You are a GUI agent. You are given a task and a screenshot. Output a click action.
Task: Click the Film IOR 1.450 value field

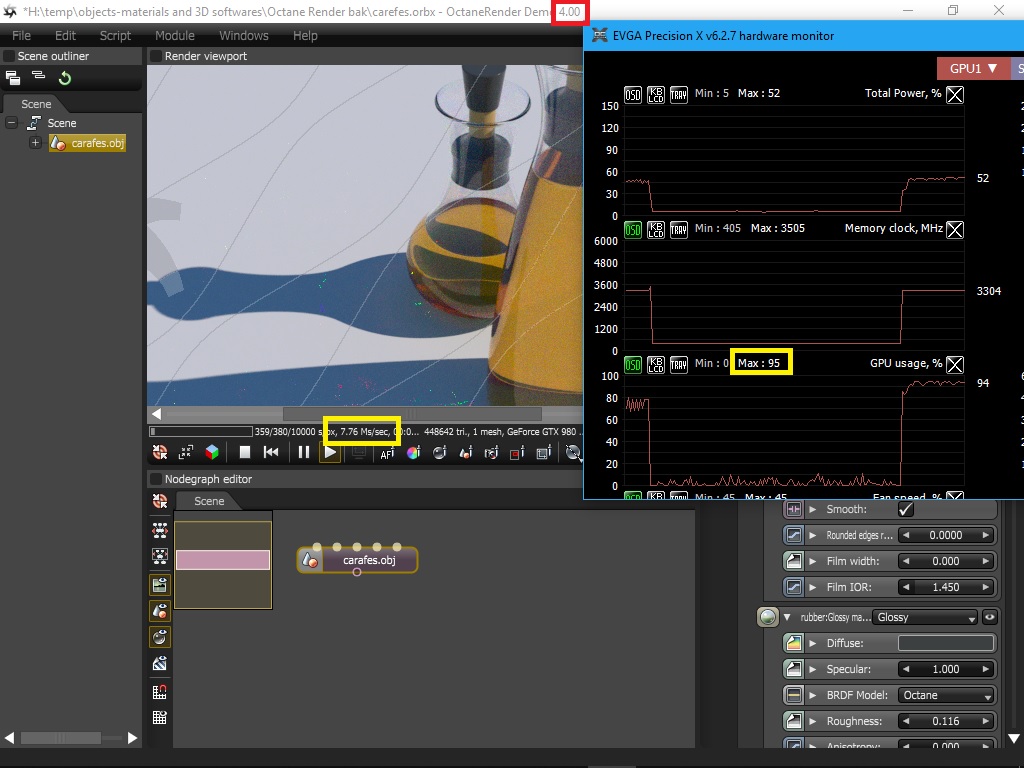[x=946, y=587]
